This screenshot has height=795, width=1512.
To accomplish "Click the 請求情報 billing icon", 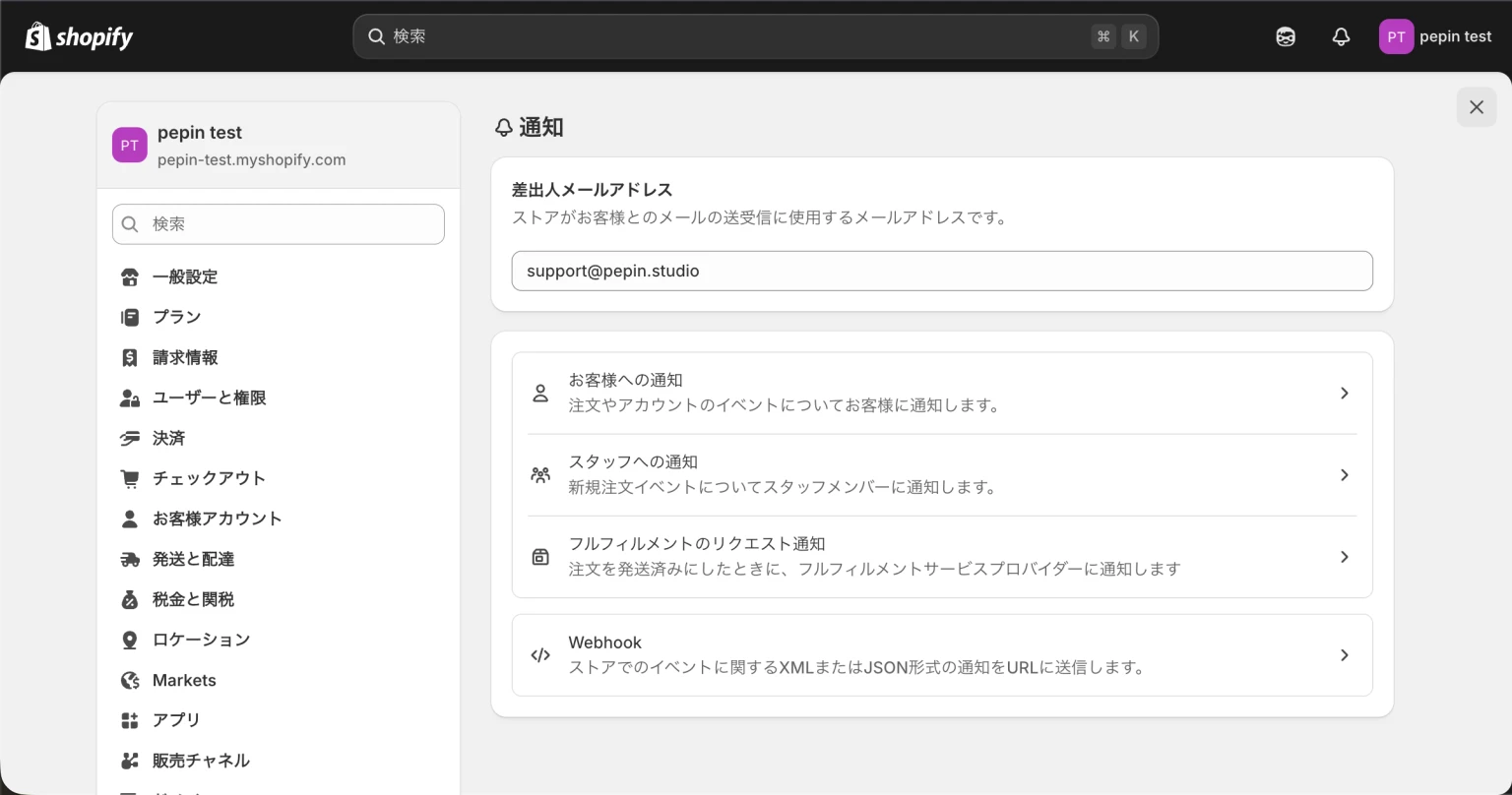I will [x=130, y=357].
